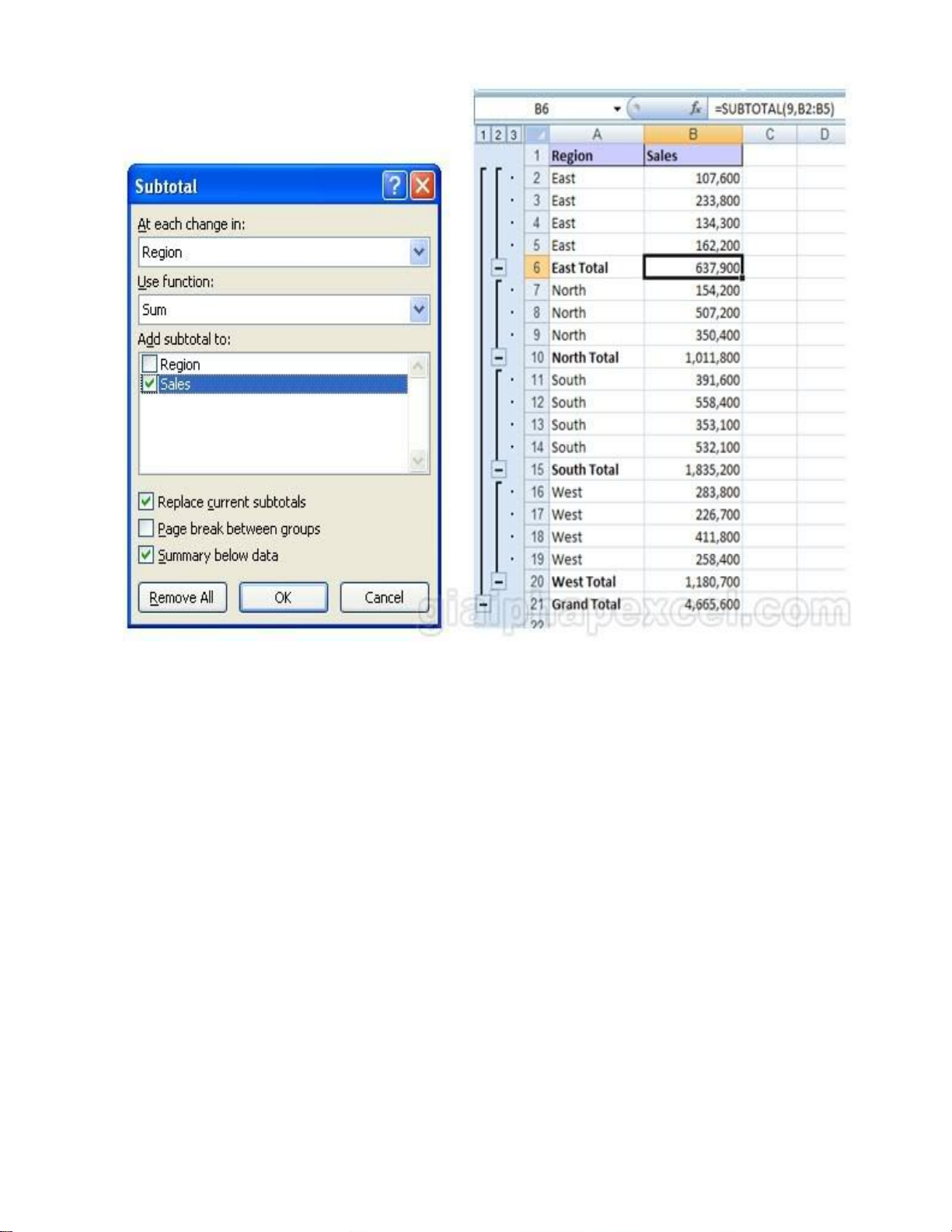Collapse the Grand Total outline
The height and width of the screenshot is (1232, 952).
pyautogui.click(x=483, y=604)
